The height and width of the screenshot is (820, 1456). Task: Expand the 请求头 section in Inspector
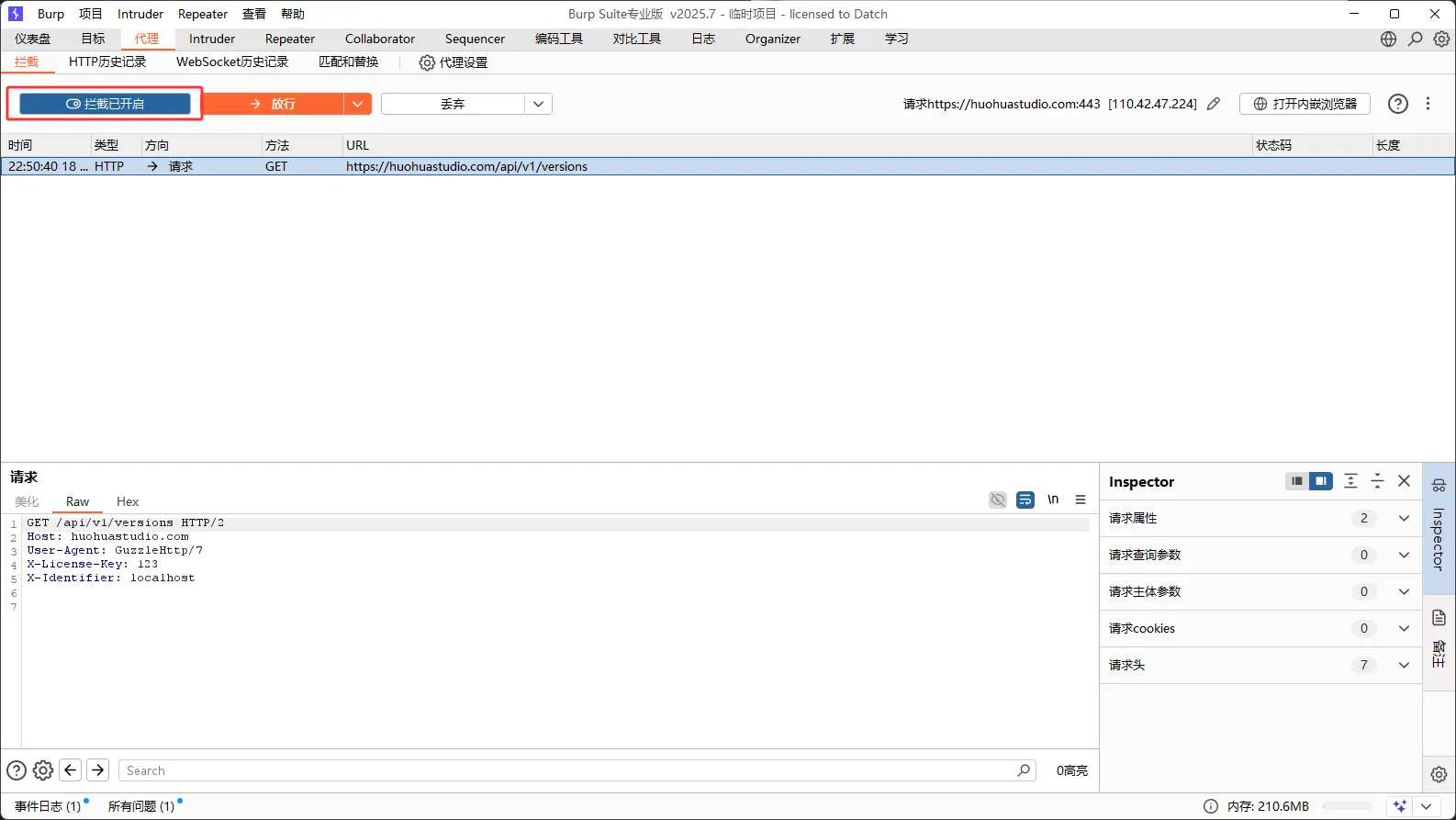1403,665
